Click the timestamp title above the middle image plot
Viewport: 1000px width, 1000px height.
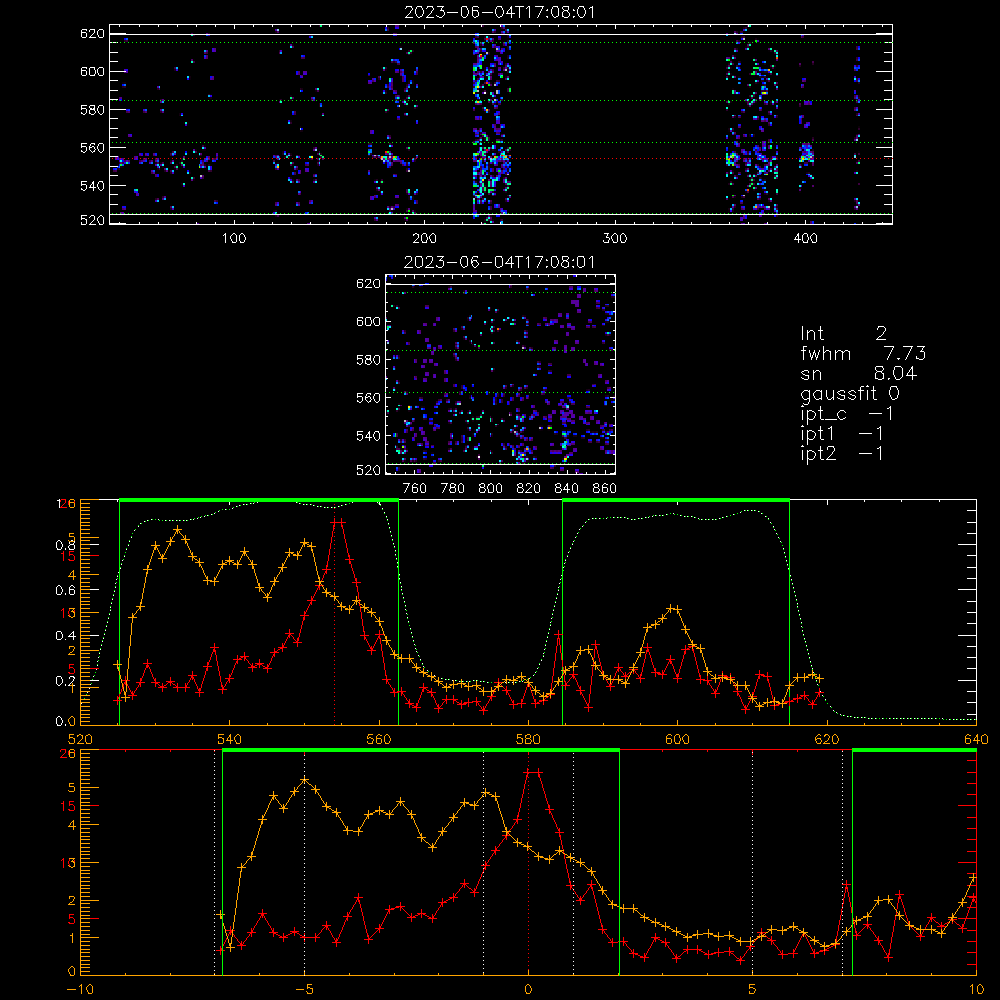click(x=500, y=262)
